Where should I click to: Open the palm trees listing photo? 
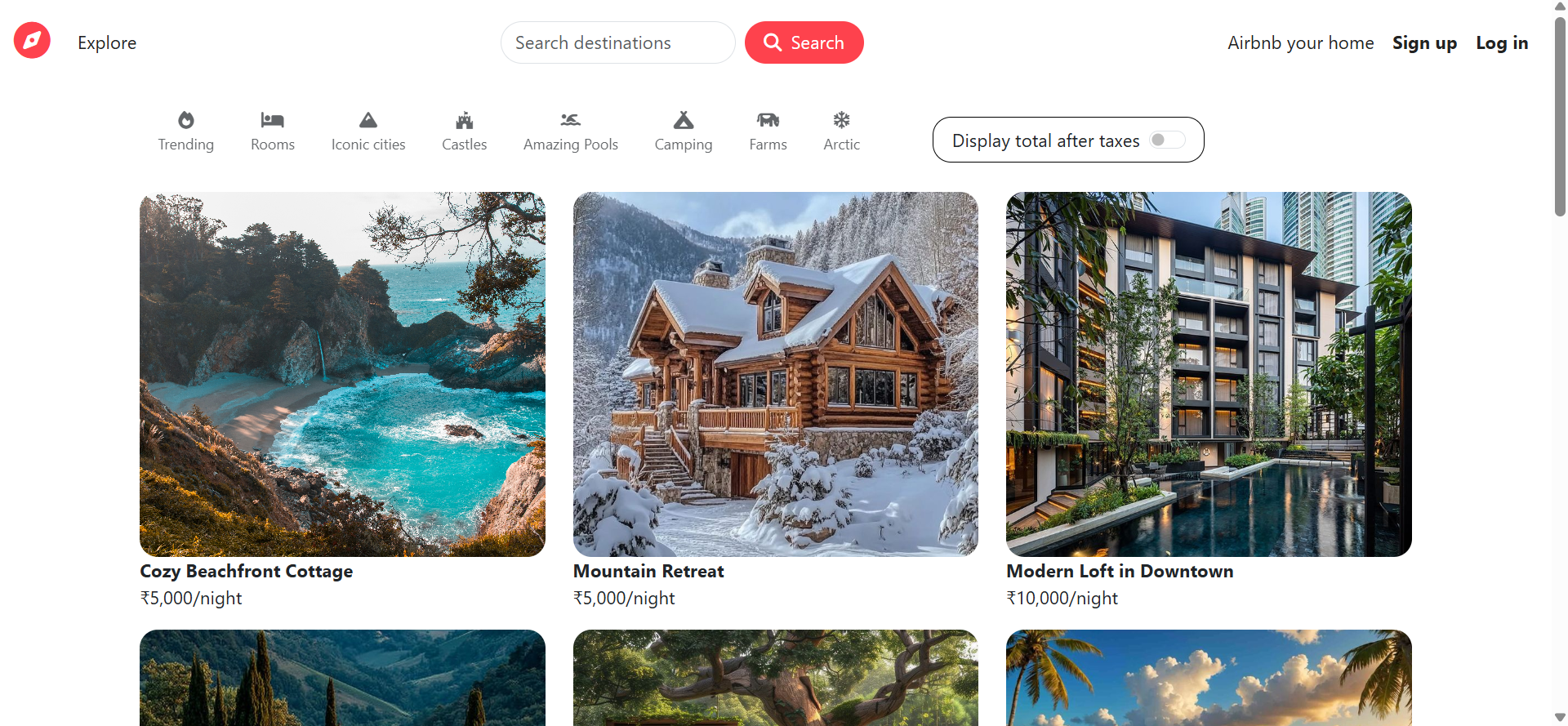click(1209, 678)
